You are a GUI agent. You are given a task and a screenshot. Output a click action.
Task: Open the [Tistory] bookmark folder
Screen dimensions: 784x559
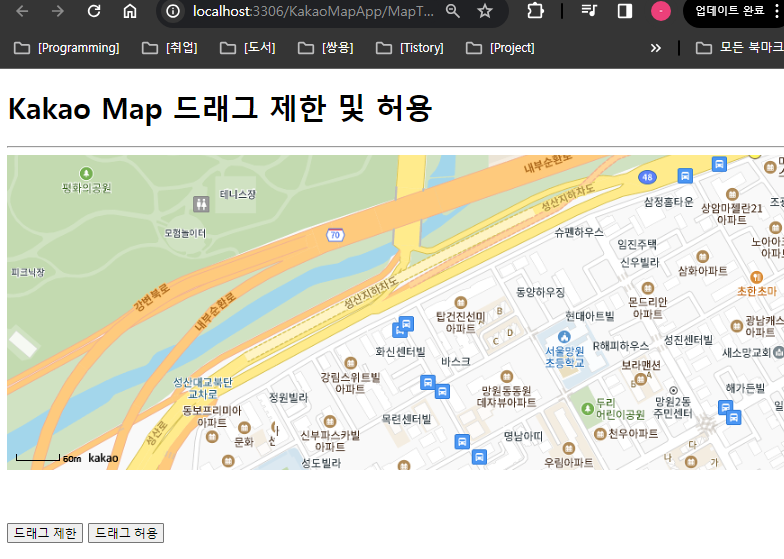click(x=410, y=48)
